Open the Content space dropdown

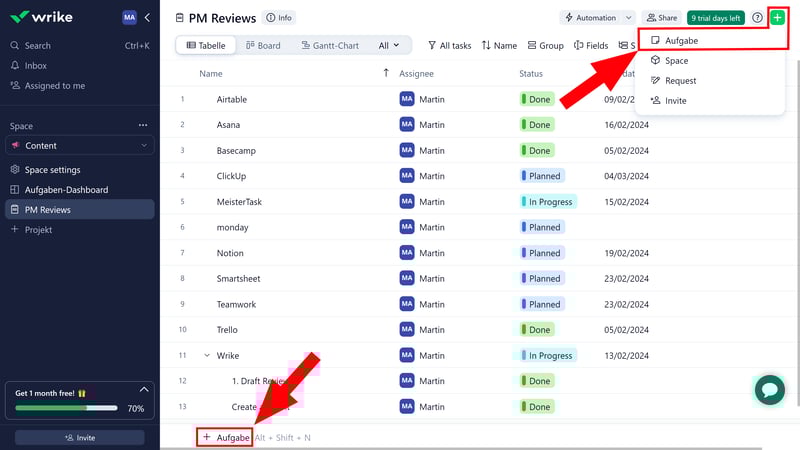(80, 145)
